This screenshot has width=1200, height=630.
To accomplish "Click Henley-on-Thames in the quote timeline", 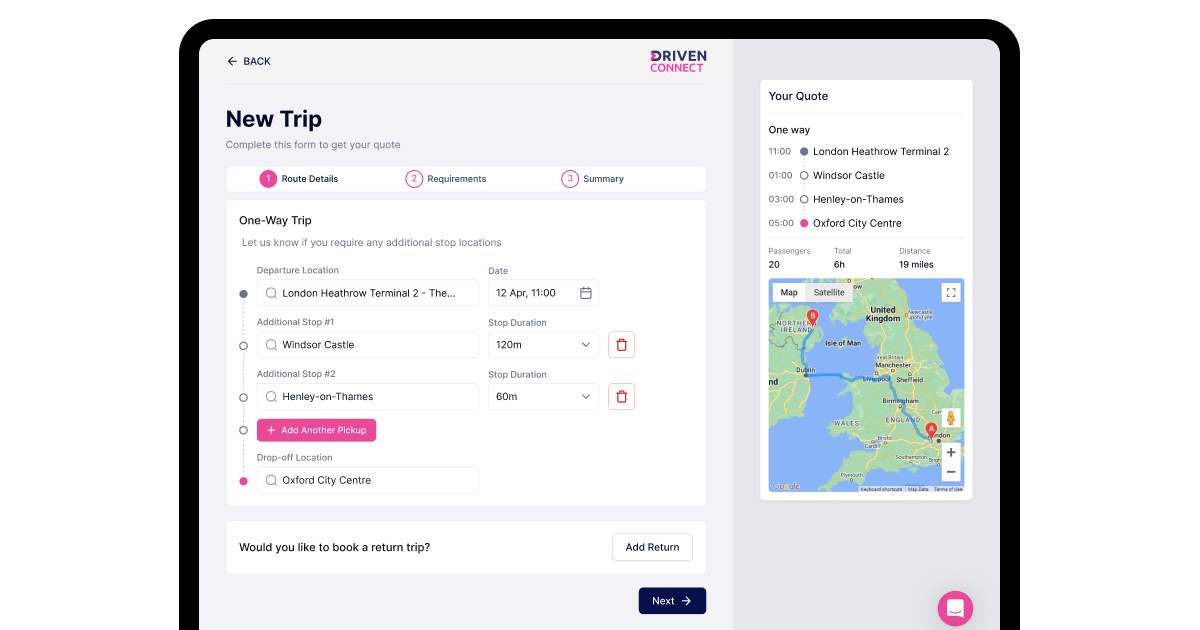I will click(858, 200).
